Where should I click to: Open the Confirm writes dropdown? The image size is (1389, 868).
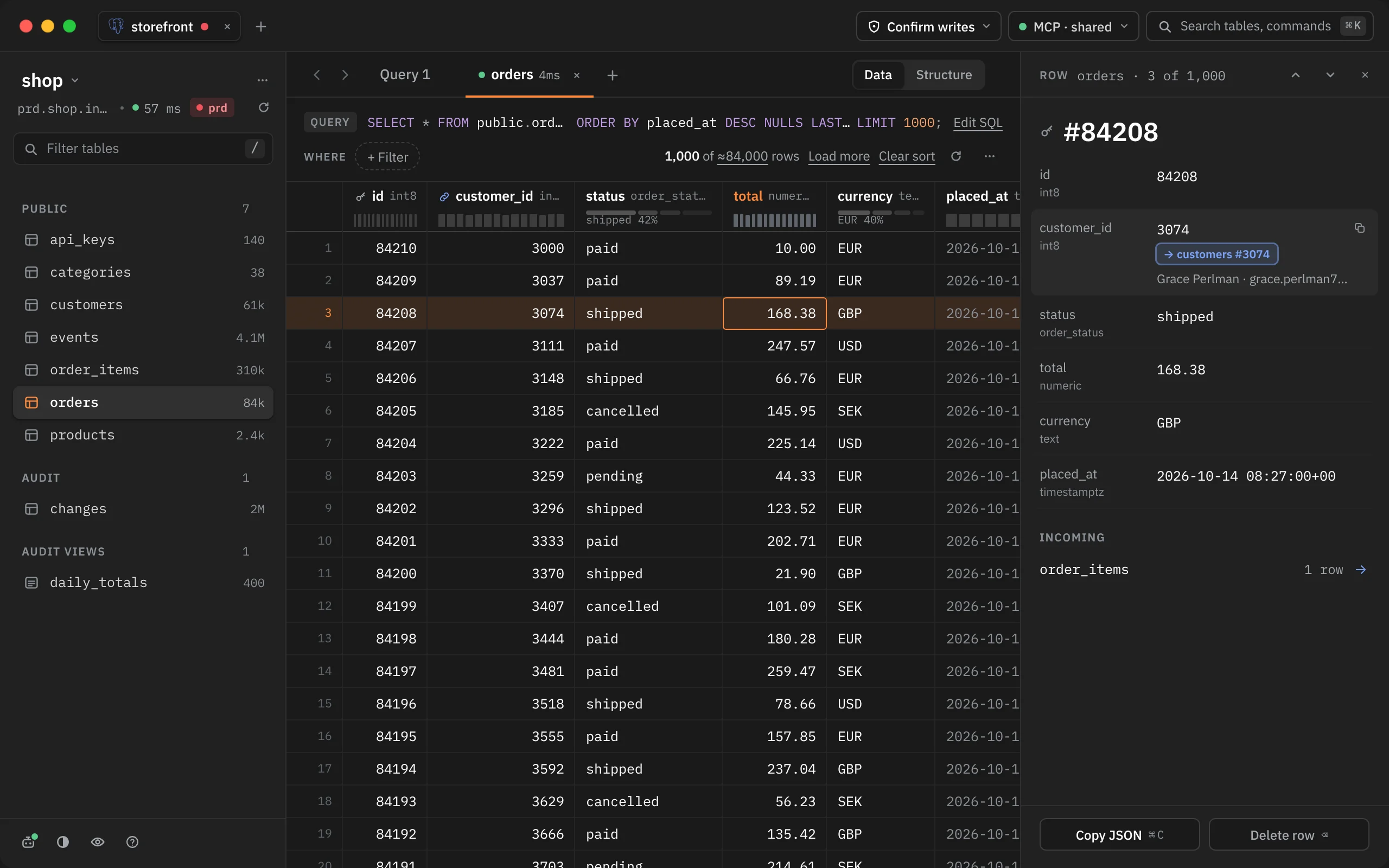[928, 27]
